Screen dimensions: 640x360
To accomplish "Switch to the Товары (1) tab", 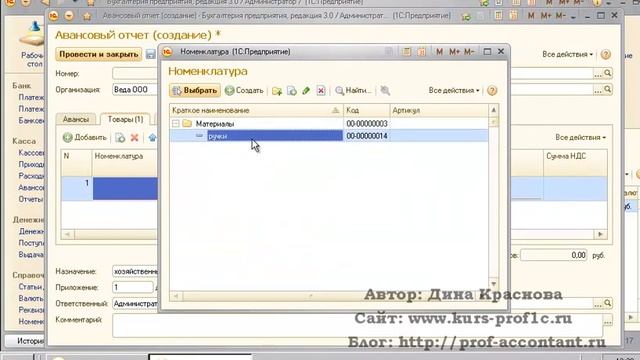I will click(x=125, y=119).
